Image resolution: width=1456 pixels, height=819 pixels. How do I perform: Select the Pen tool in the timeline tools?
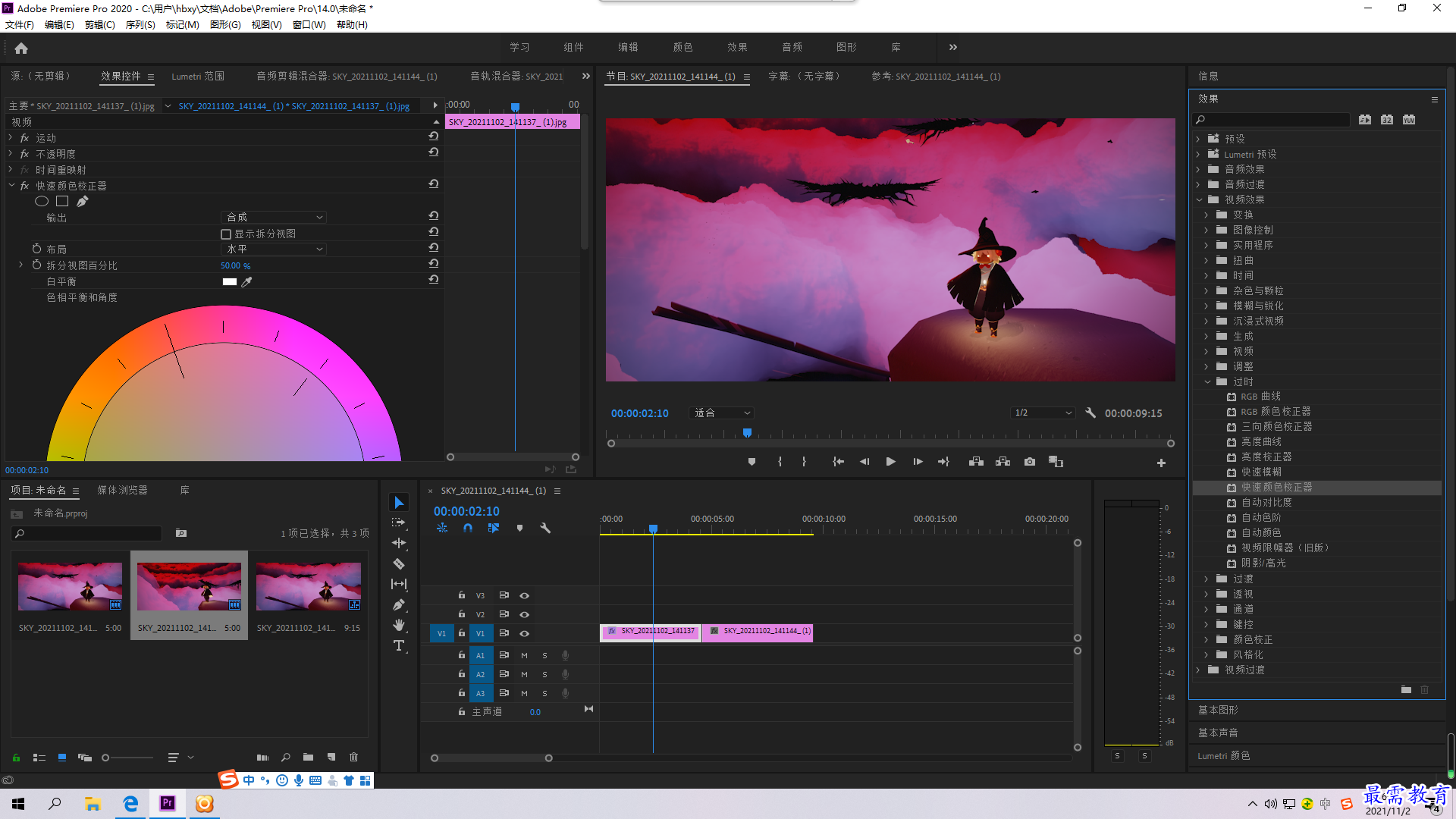(x=399, y=604)
